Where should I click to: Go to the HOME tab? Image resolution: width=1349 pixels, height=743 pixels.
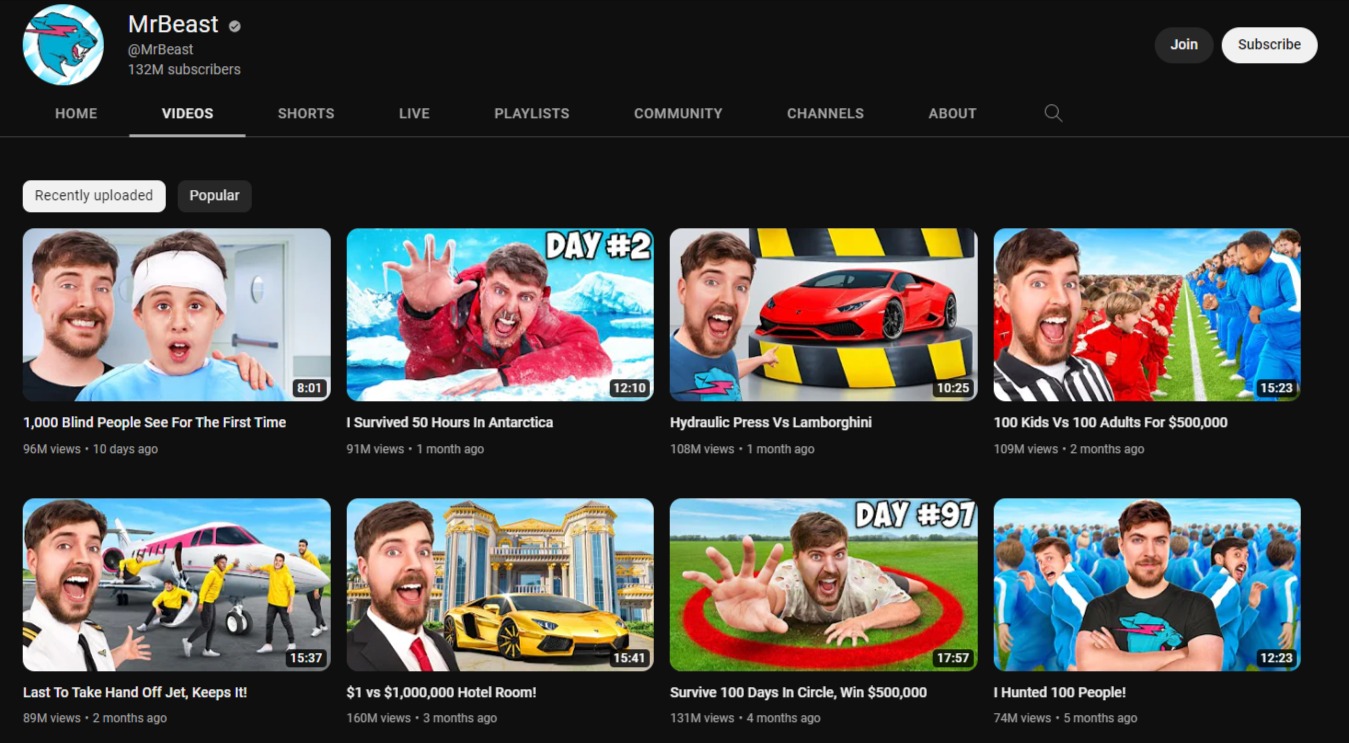tap(76, 113)
